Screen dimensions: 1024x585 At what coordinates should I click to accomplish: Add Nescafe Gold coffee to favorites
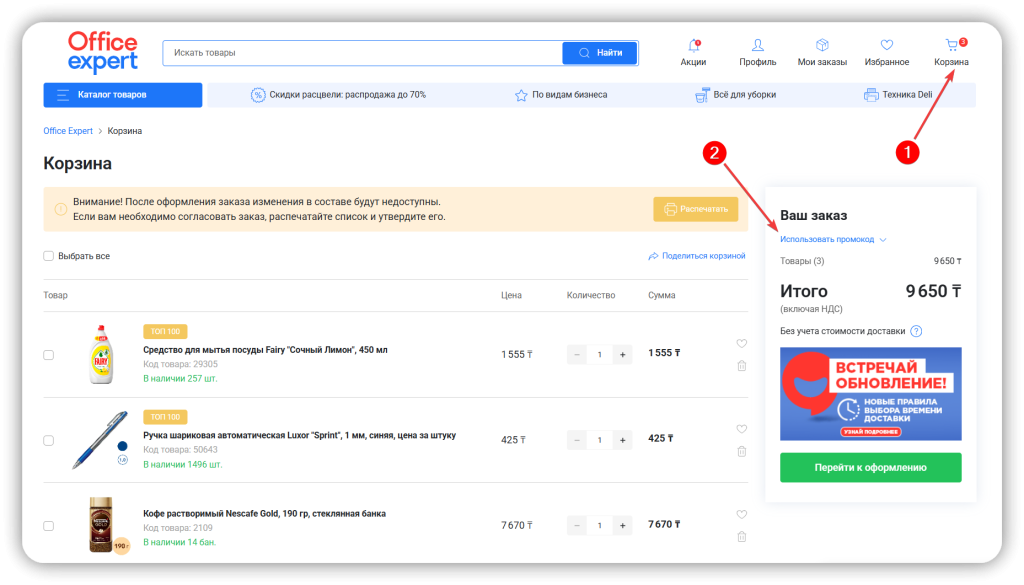pyautogui.click(x=741, y=514)
